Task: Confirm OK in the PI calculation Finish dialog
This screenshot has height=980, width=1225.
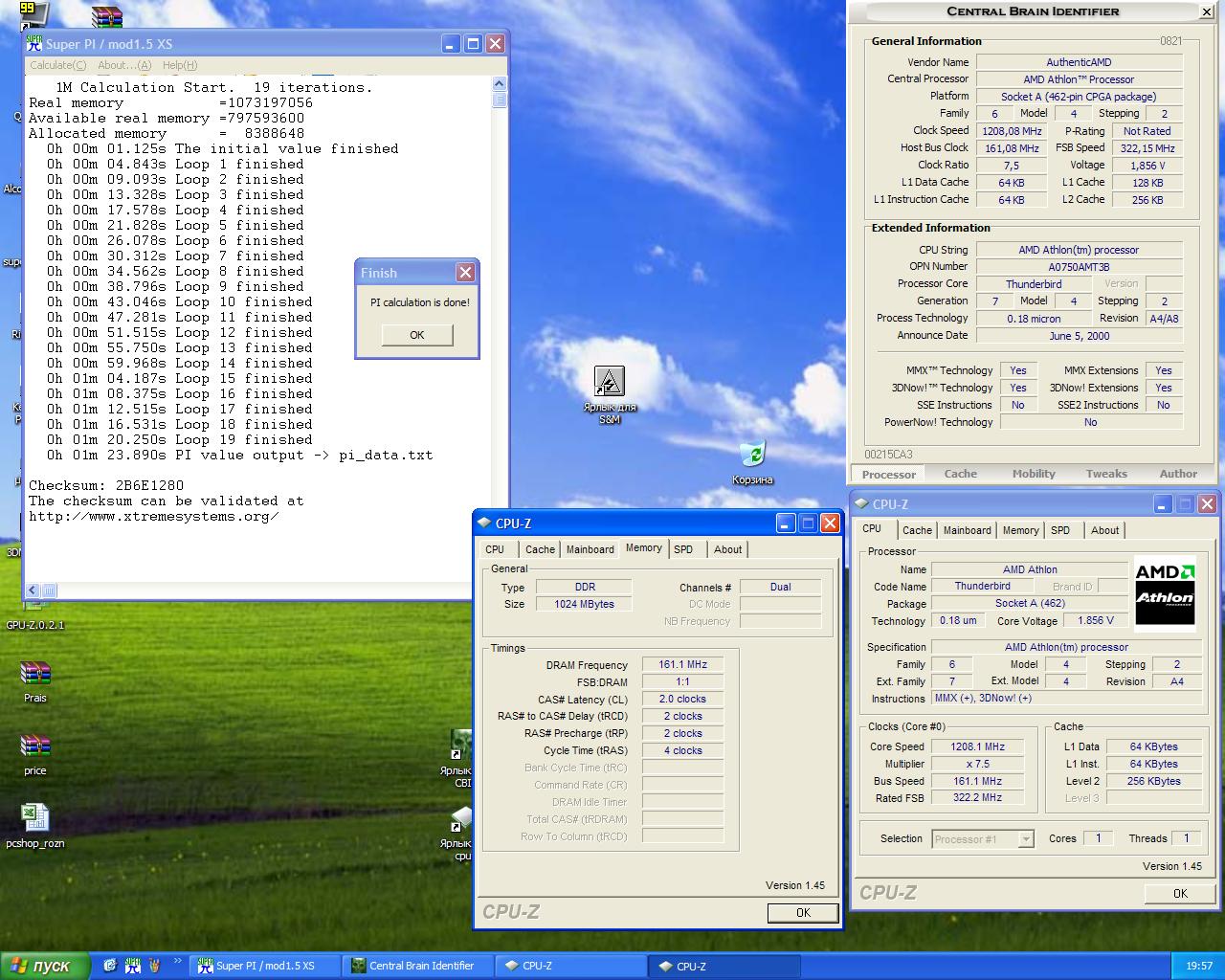Action: pos(417,335)
